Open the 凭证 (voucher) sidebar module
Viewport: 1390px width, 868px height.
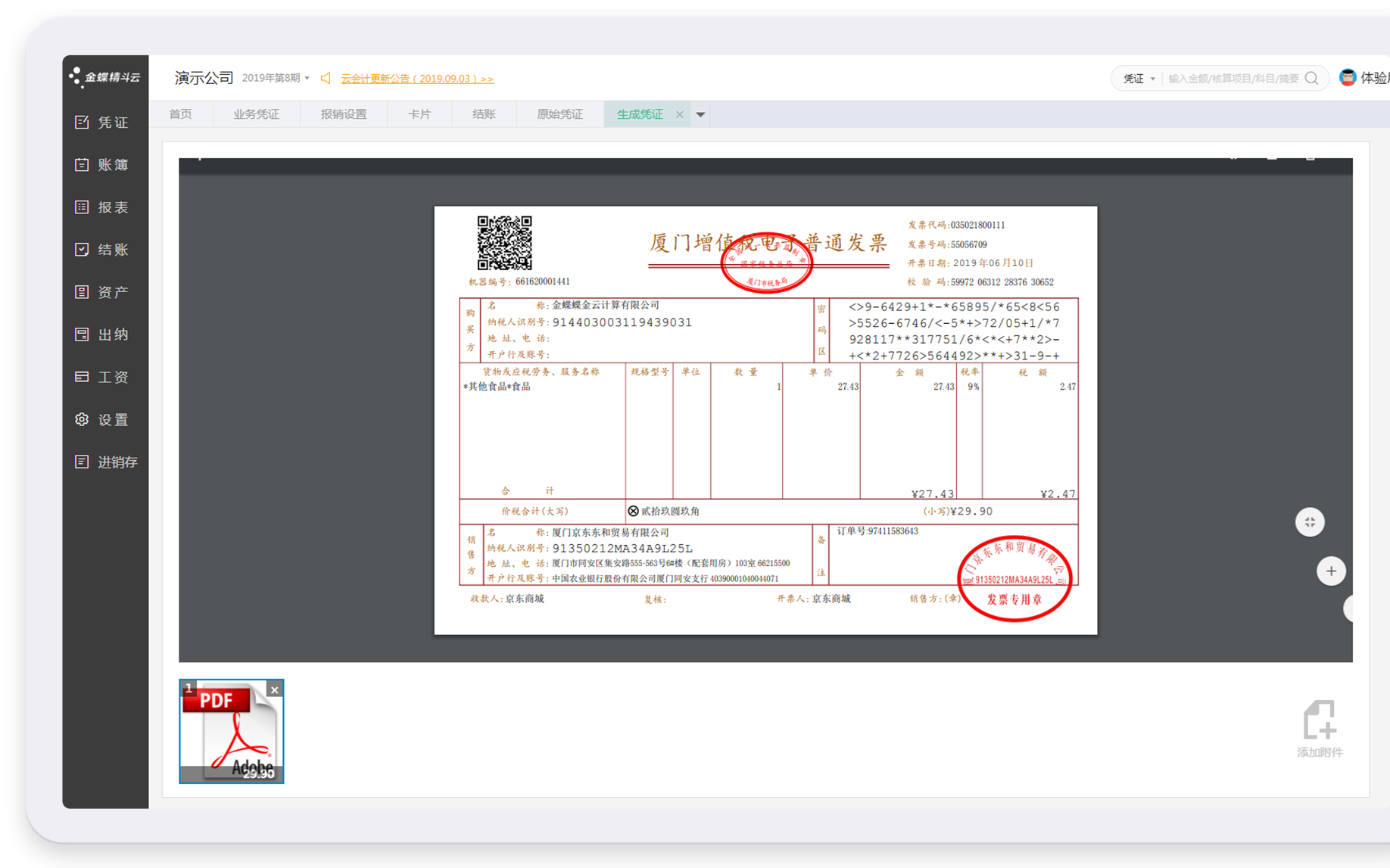104,122
